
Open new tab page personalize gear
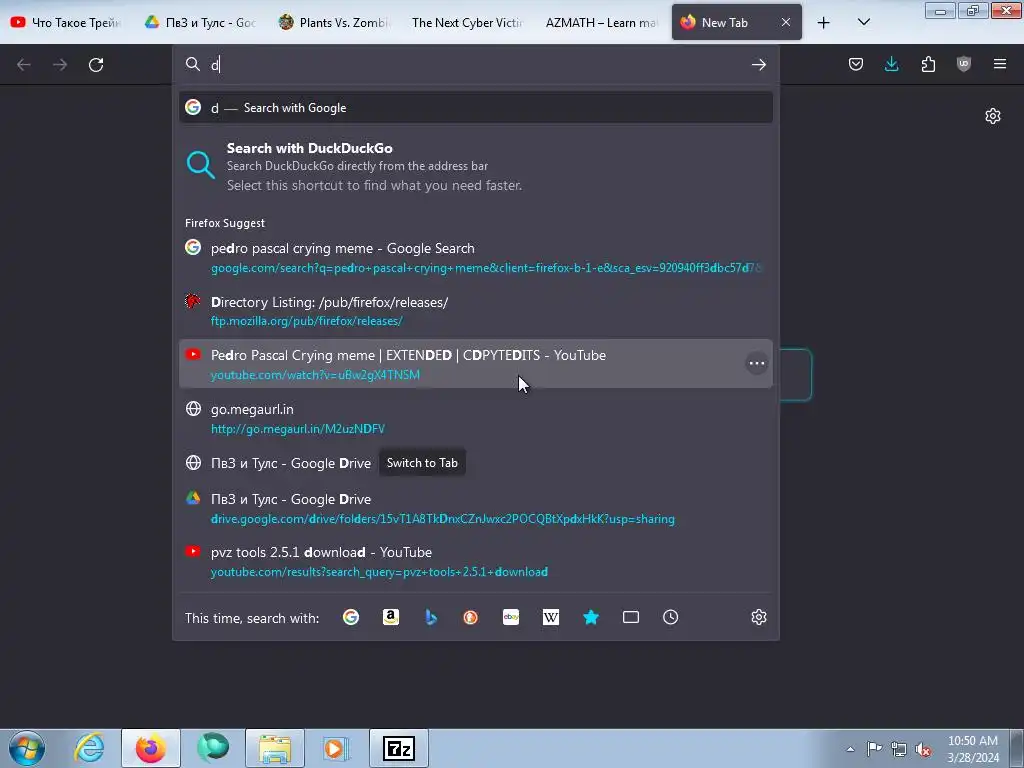tap(993, 116)
